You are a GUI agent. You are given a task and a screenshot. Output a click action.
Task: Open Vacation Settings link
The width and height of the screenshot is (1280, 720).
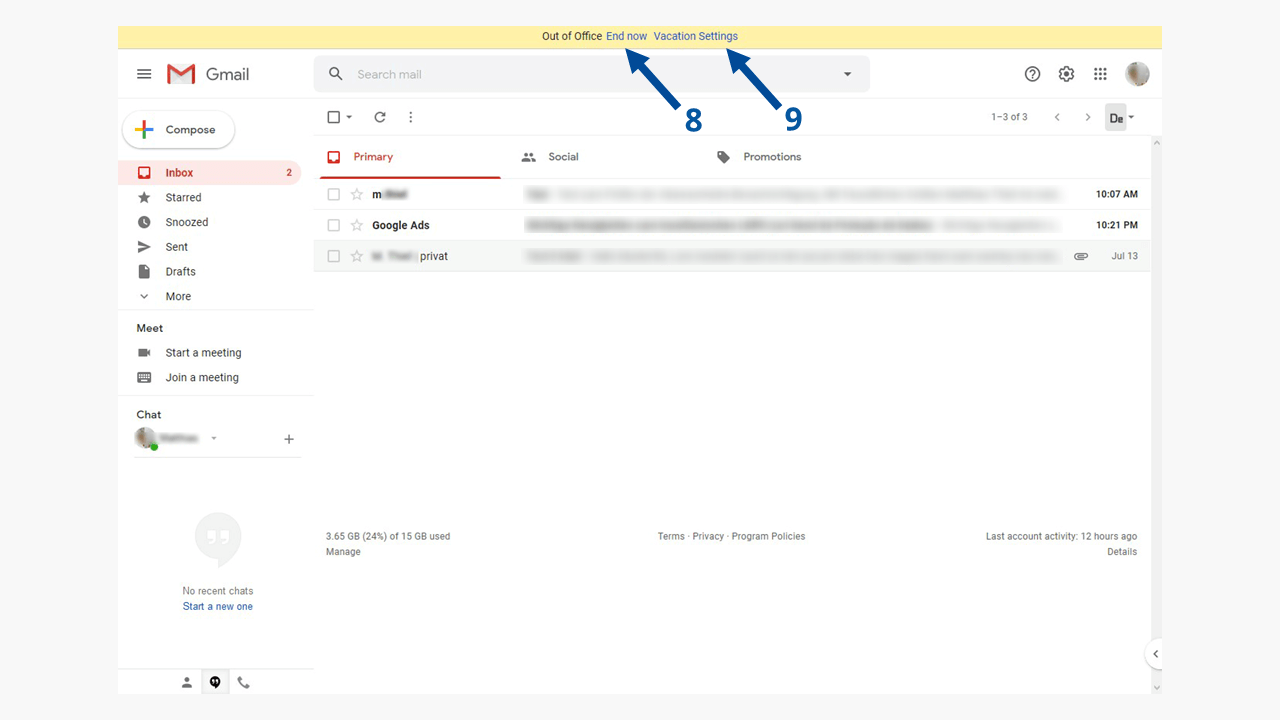click(x=696, y=36)
